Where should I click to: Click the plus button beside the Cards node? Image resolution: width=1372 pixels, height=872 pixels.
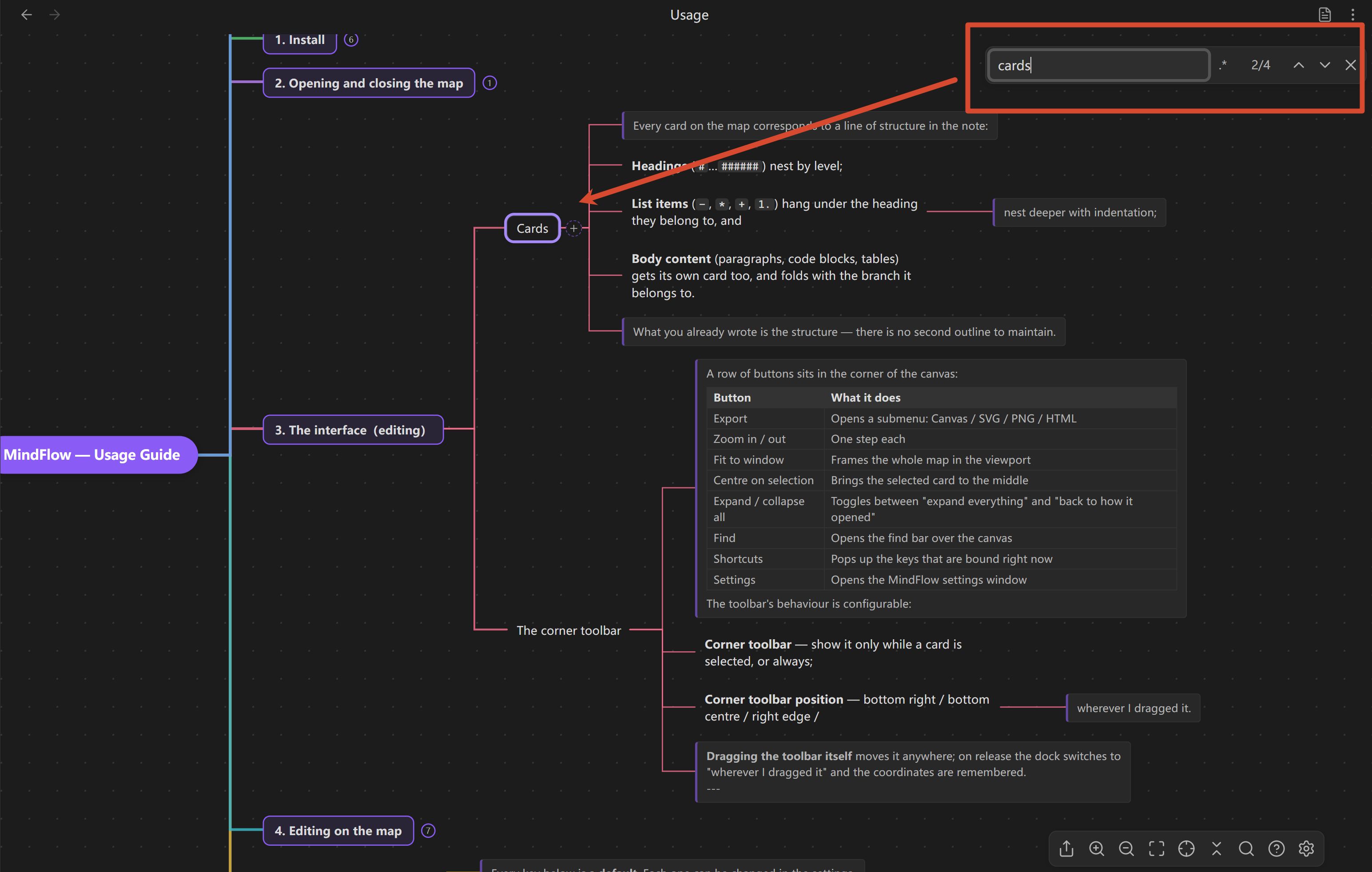[x=574, y=228]
